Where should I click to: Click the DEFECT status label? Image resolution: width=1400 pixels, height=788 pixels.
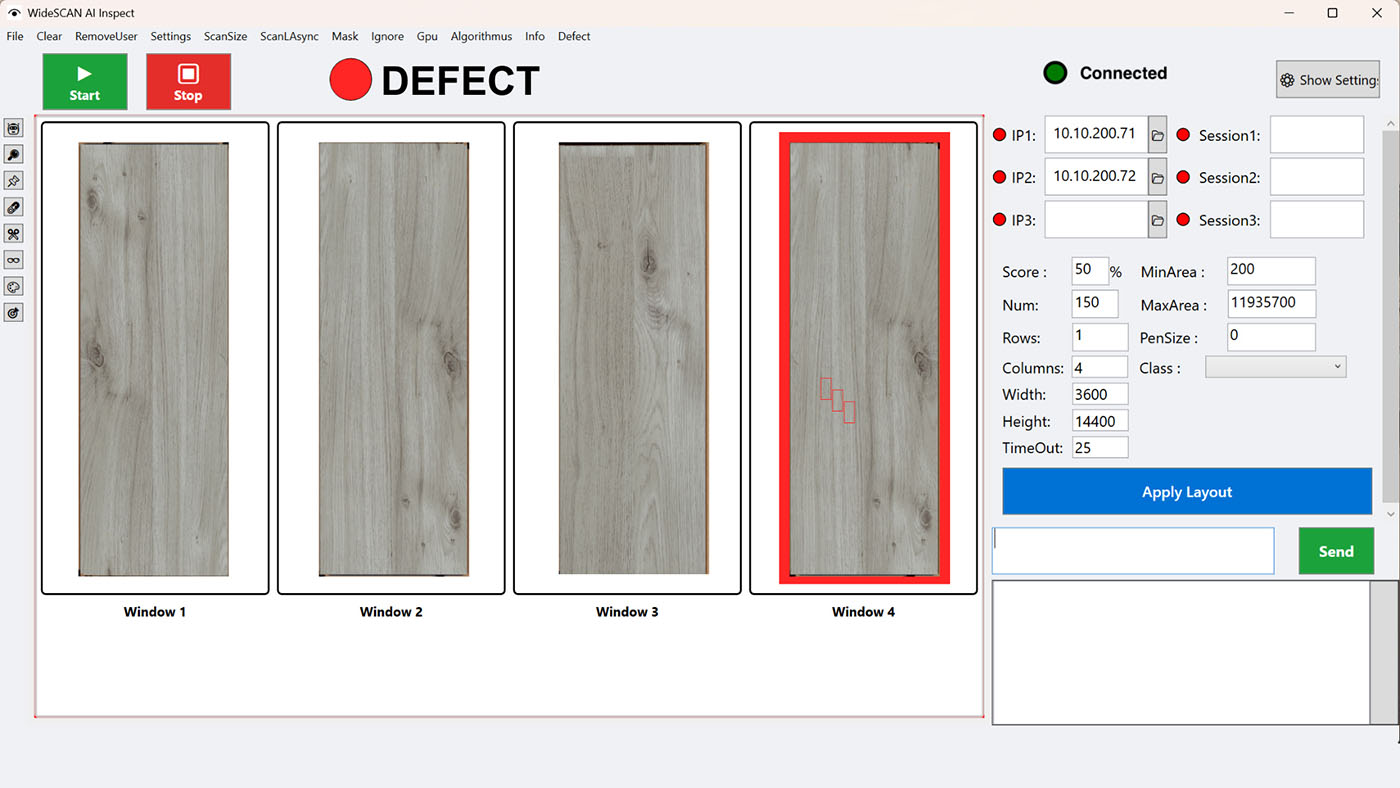(x=460, y=81)
